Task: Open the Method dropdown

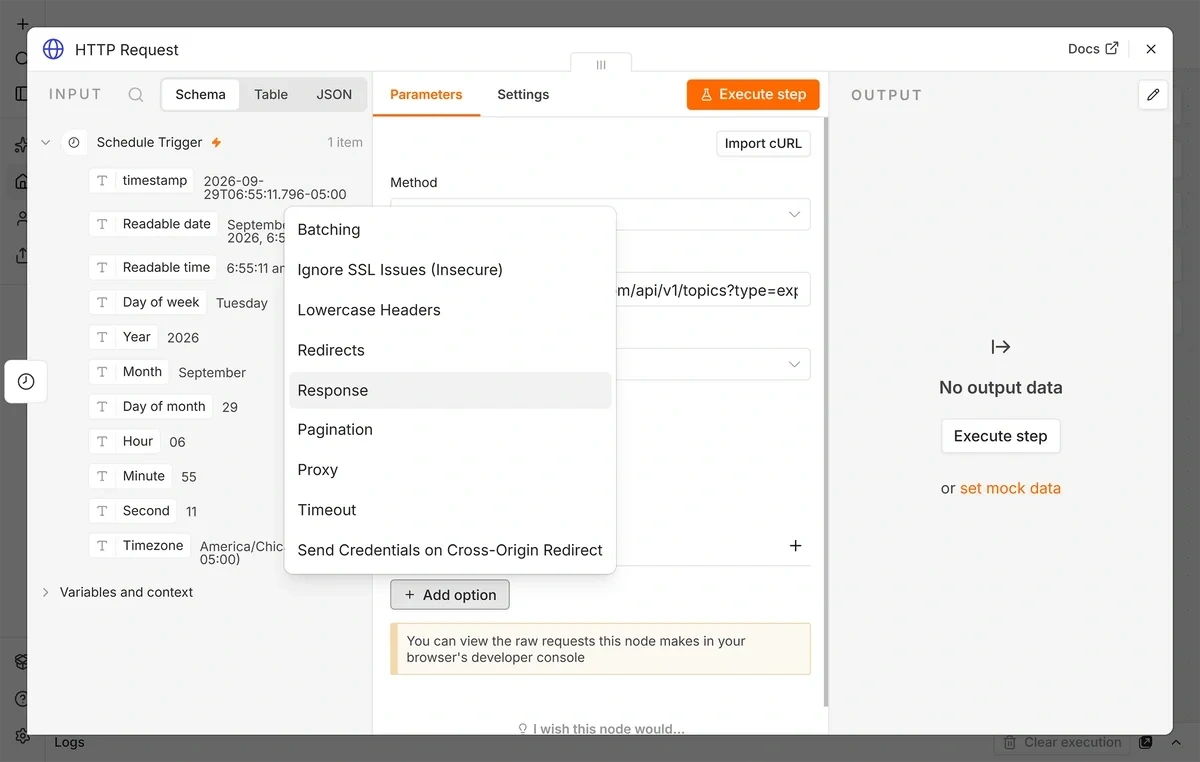Action: (x=600, y=214)
